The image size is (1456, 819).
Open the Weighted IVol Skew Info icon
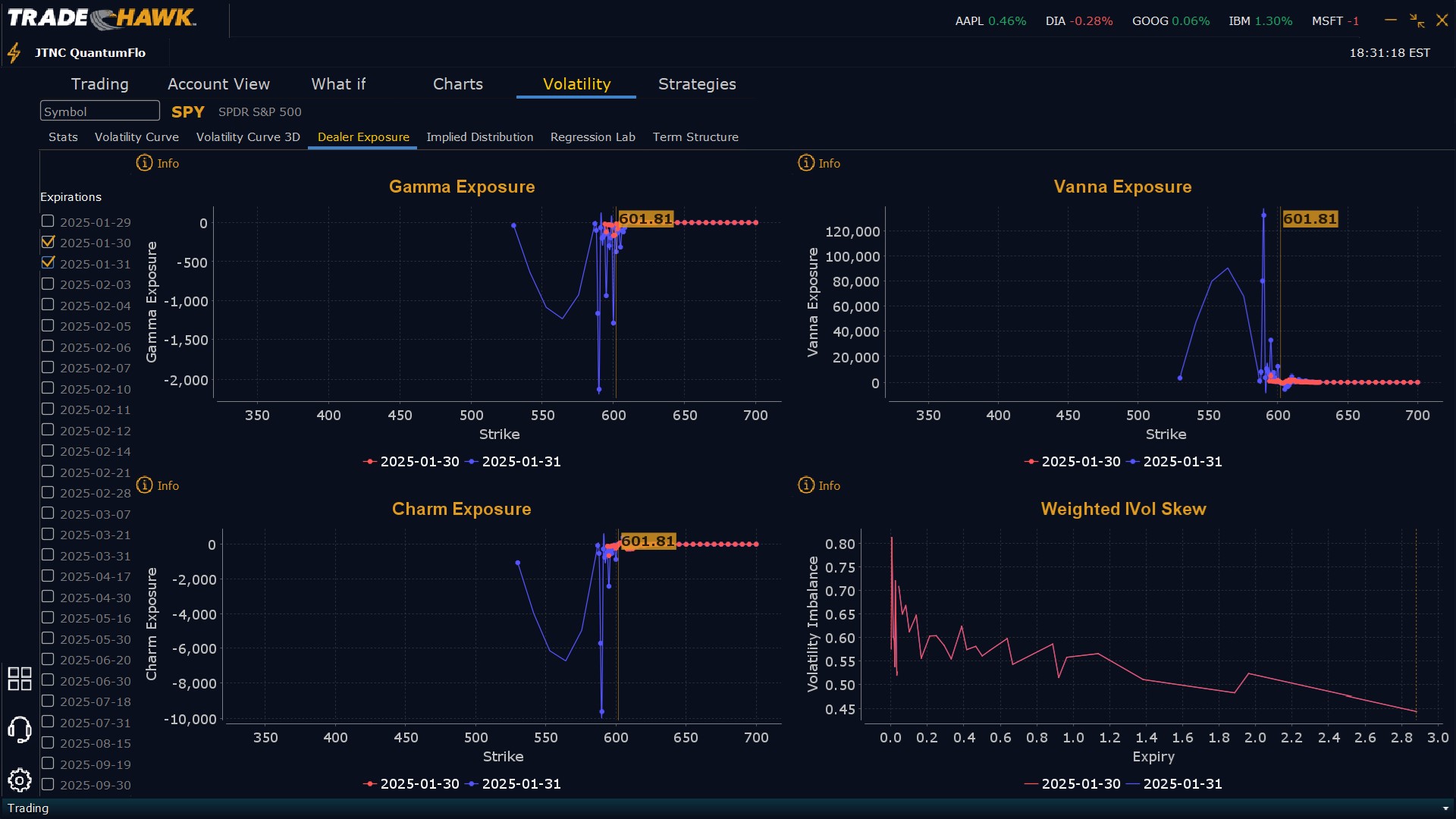(806, 485)
